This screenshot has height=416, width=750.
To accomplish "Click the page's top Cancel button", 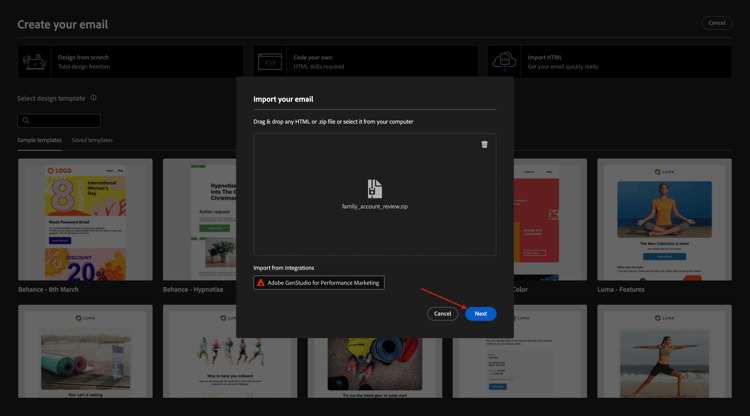I will pyautogui.click(x=717, y=23).
